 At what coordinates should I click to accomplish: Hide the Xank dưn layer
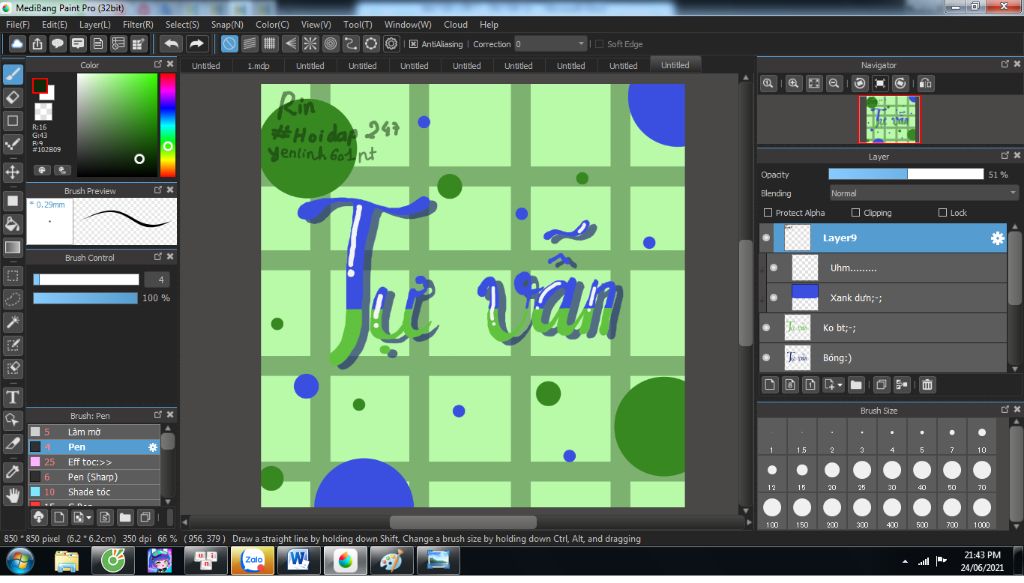(x=774, y=298)
